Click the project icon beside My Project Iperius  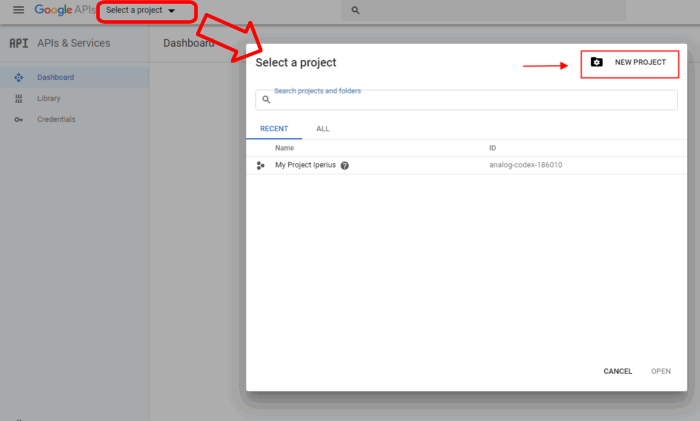coord(261,165)
